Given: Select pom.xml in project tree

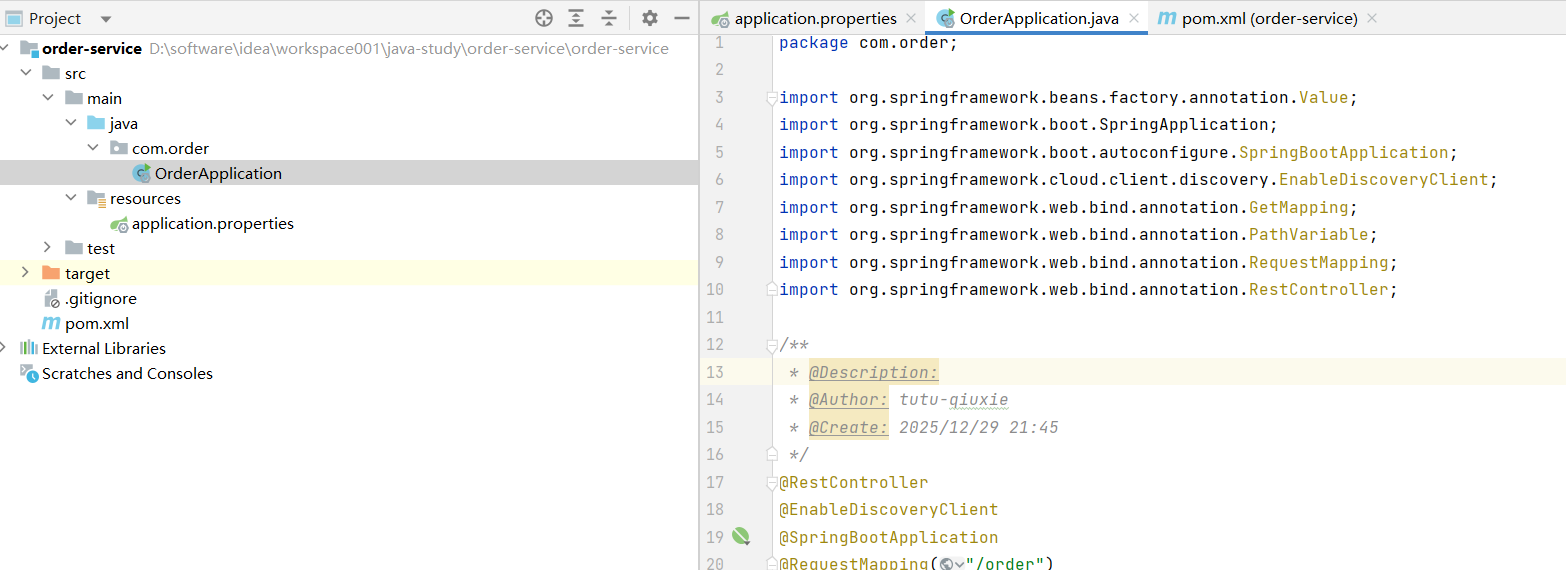Looking at the screenshot, I should click(349, 323).
